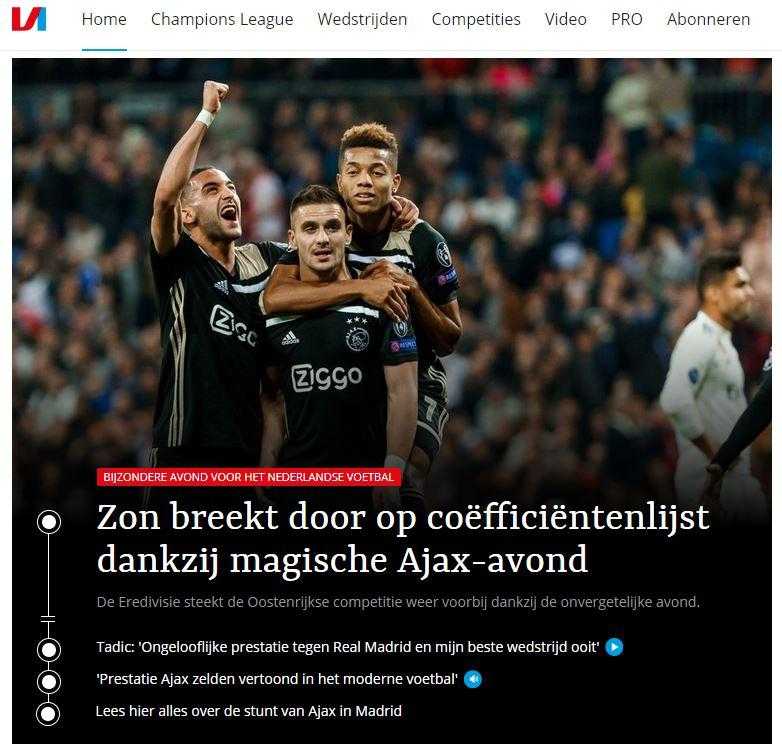The width and height of the screenshot is (782, 748).
Task: Switch to the Video section
Action: point(566,19)
